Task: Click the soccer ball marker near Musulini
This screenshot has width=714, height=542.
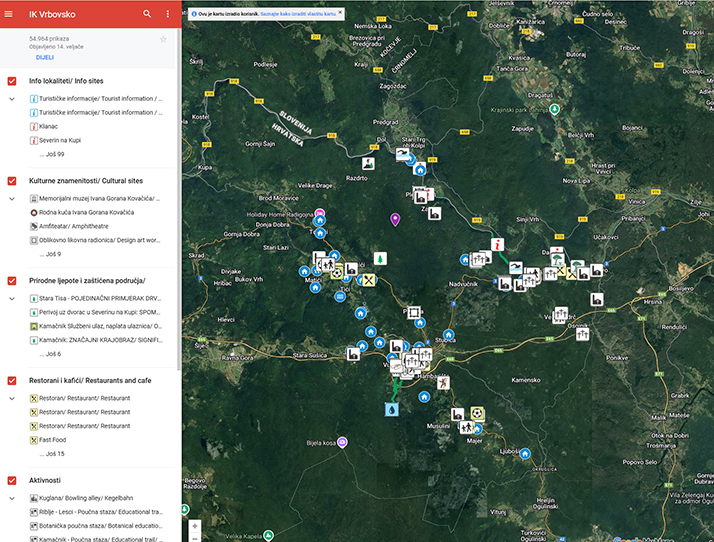Action: [477, 413]
